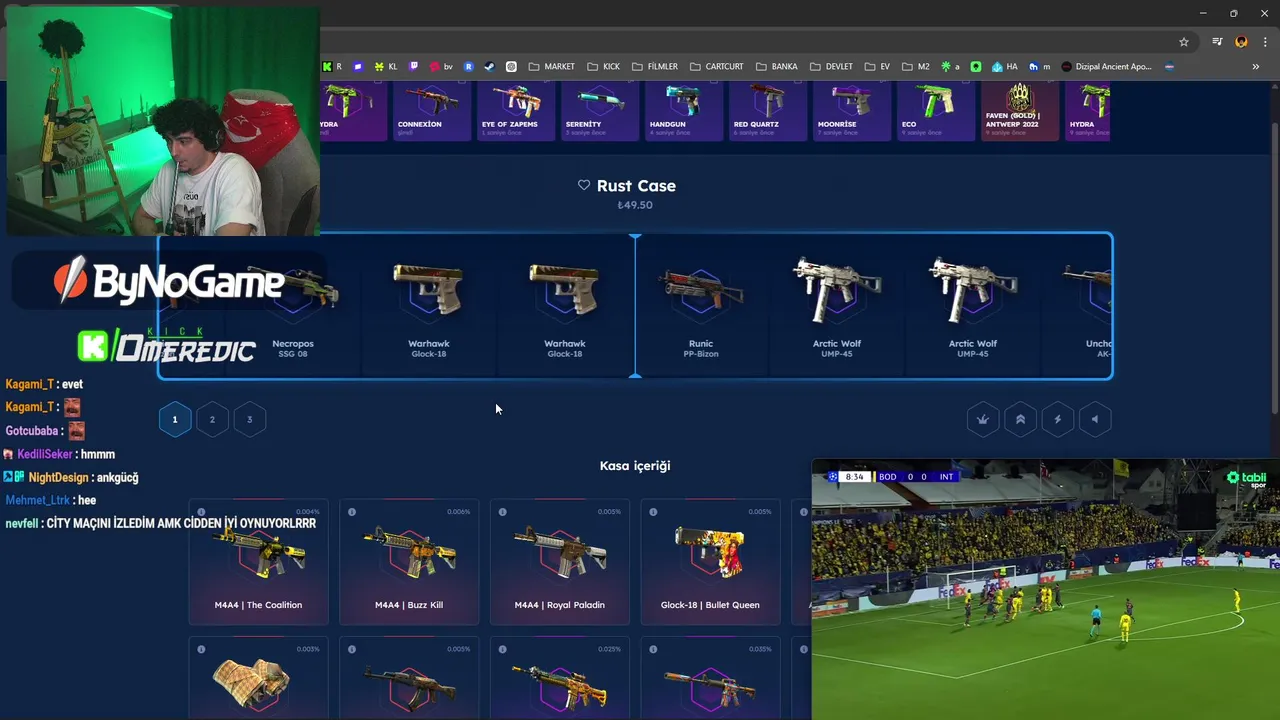
Task: Click the Rust Case title
Action: pos(636,185)
